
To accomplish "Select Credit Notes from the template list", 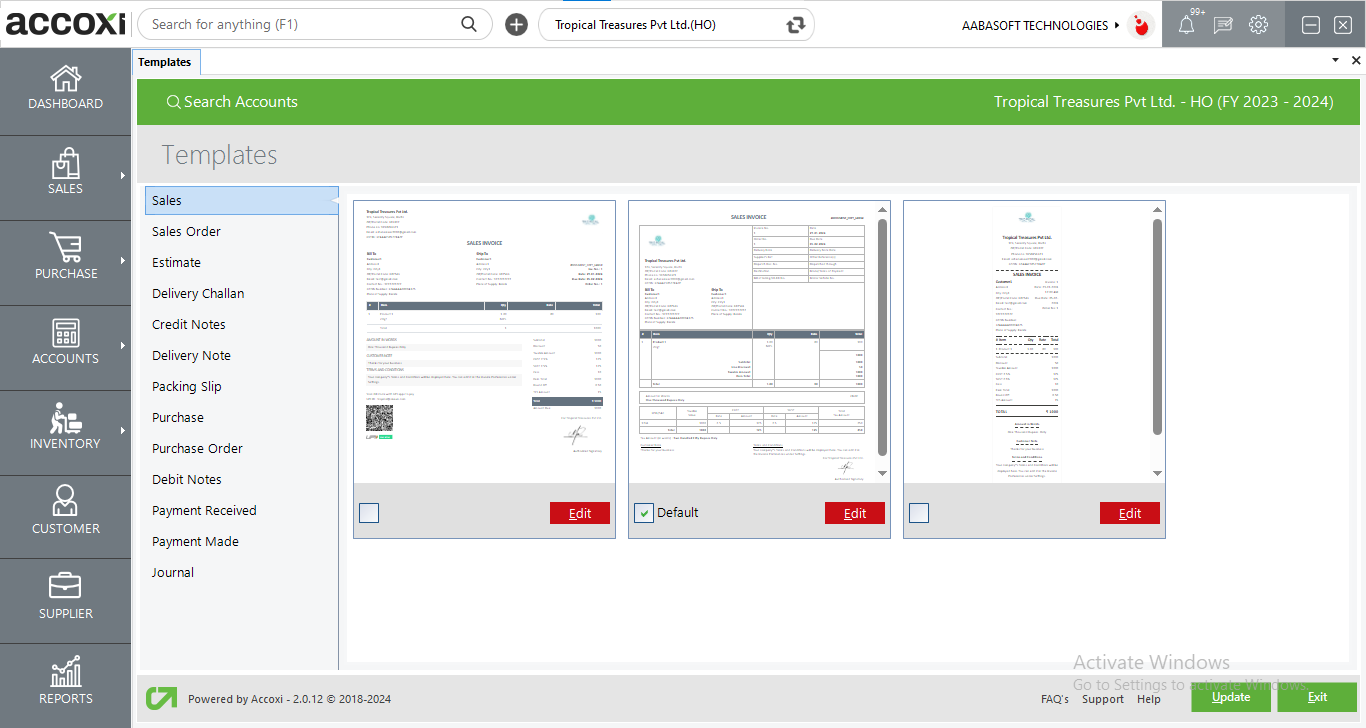I will 188,324.
